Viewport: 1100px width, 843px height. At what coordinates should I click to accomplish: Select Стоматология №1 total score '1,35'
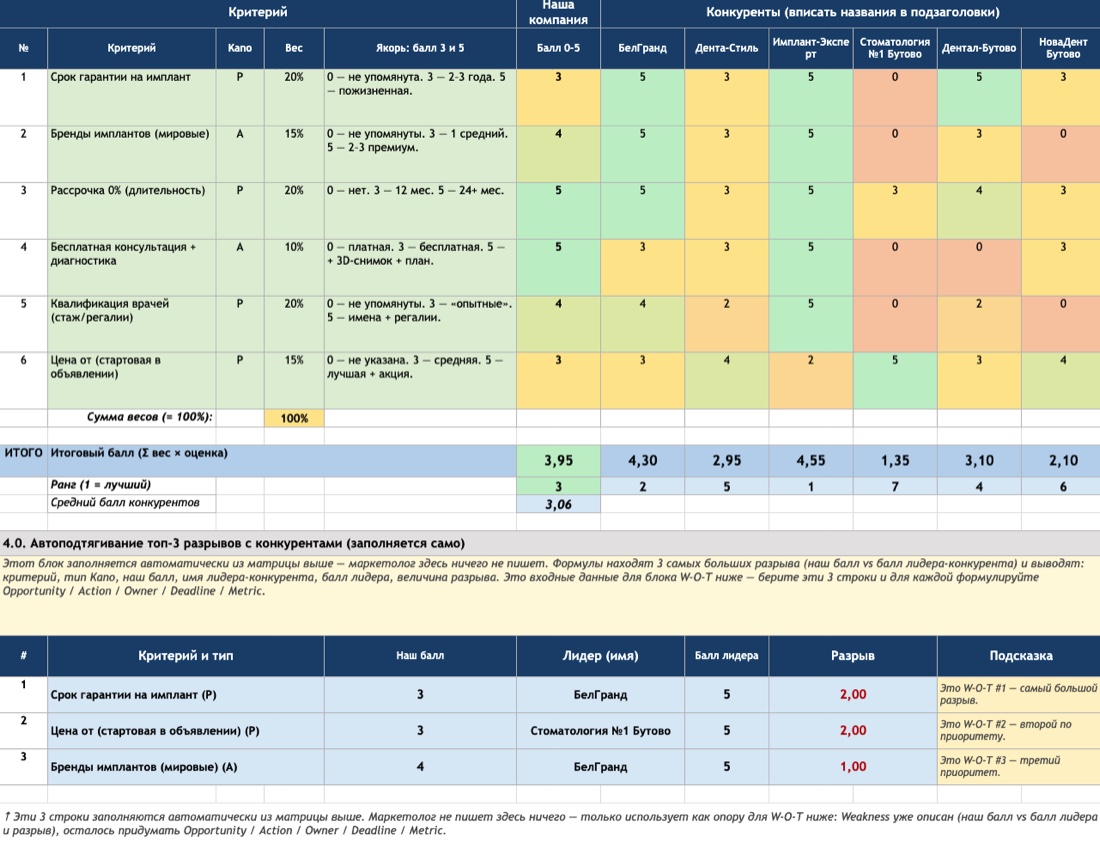(895, 461)
